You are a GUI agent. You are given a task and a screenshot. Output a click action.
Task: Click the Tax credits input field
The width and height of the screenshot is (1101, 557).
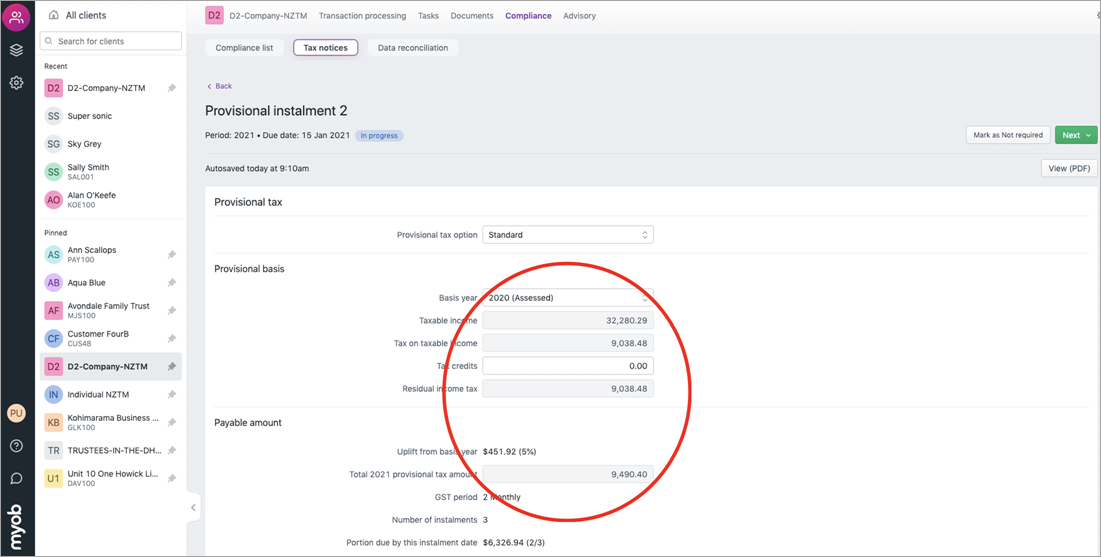click(x=567, y=366)
